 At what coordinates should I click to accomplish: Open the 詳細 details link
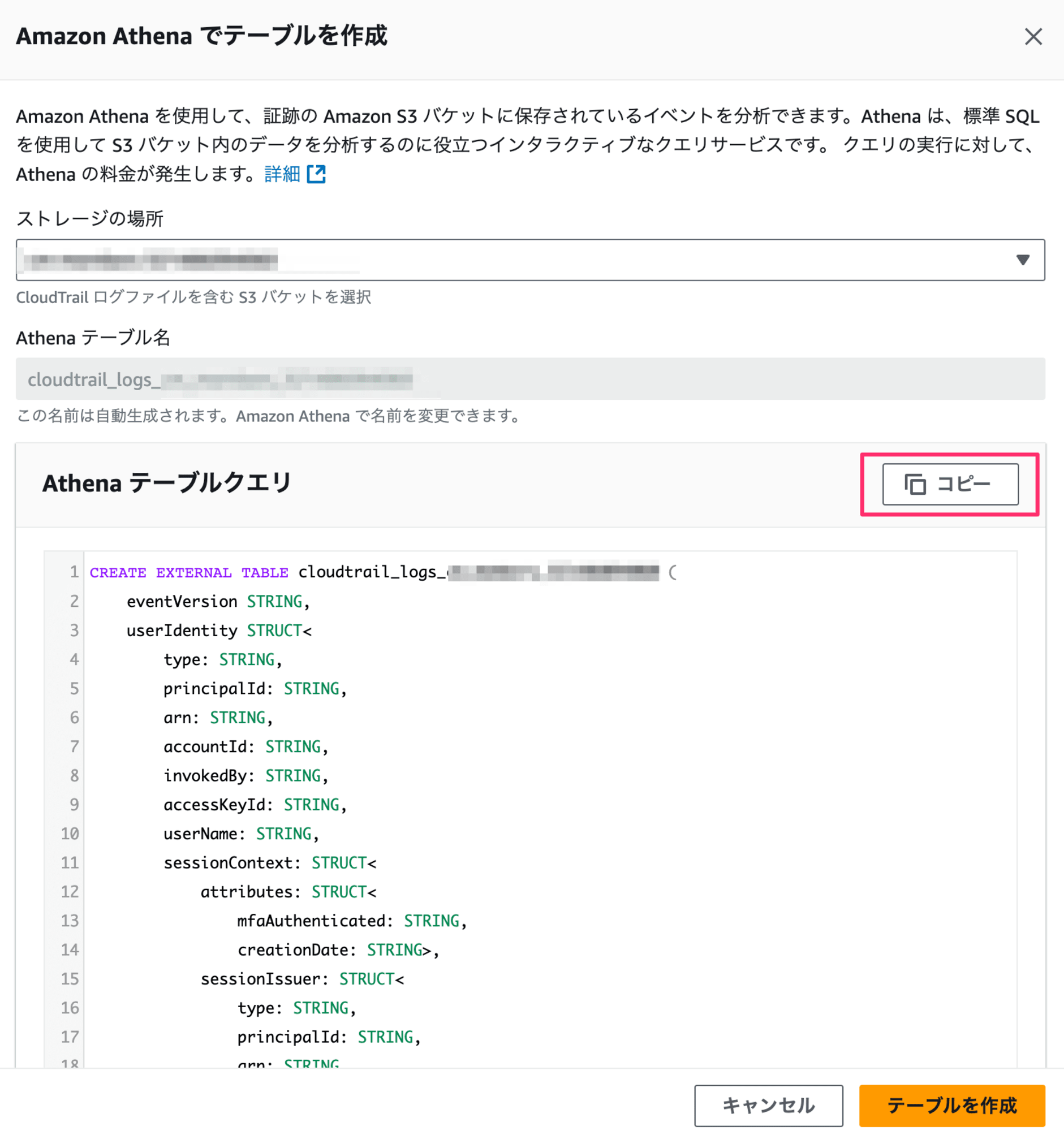pos(282,174)
